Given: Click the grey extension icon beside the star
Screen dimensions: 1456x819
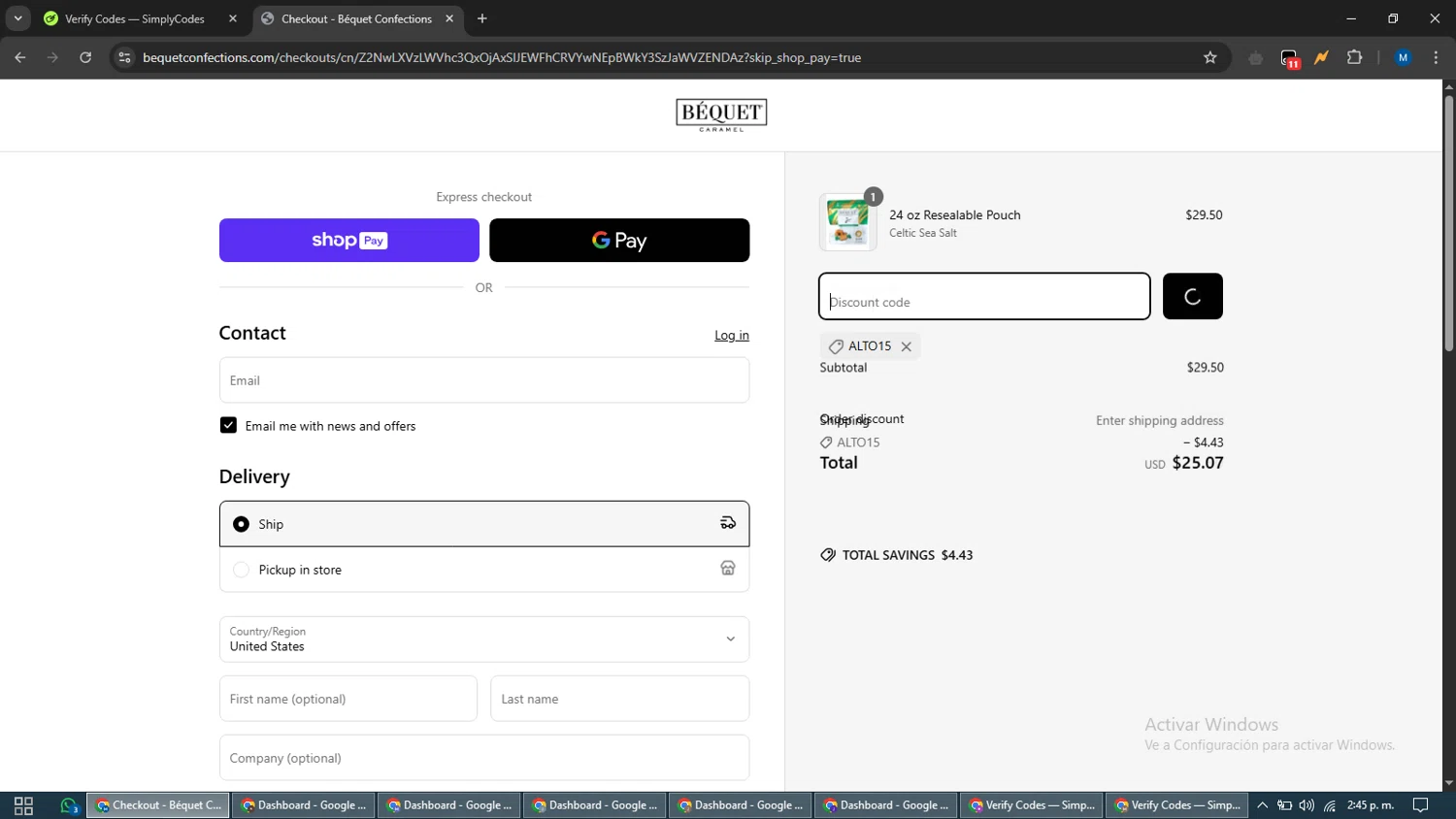Looking at the screenshot, I should pyautogui.click(x=1256, y=58).
